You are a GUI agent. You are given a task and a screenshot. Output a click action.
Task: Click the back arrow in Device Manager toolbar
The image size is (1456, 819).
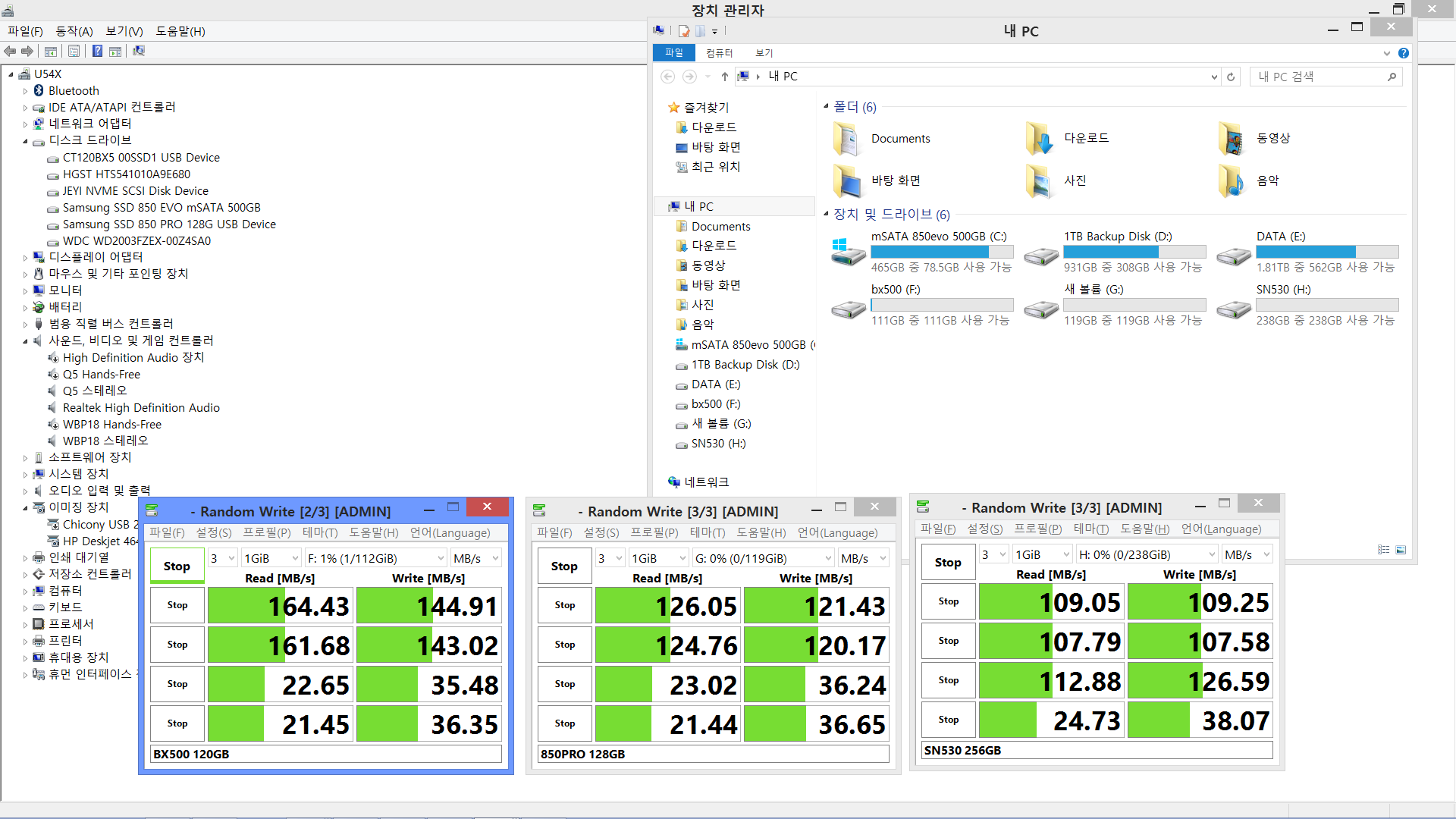tap(10, 51)
